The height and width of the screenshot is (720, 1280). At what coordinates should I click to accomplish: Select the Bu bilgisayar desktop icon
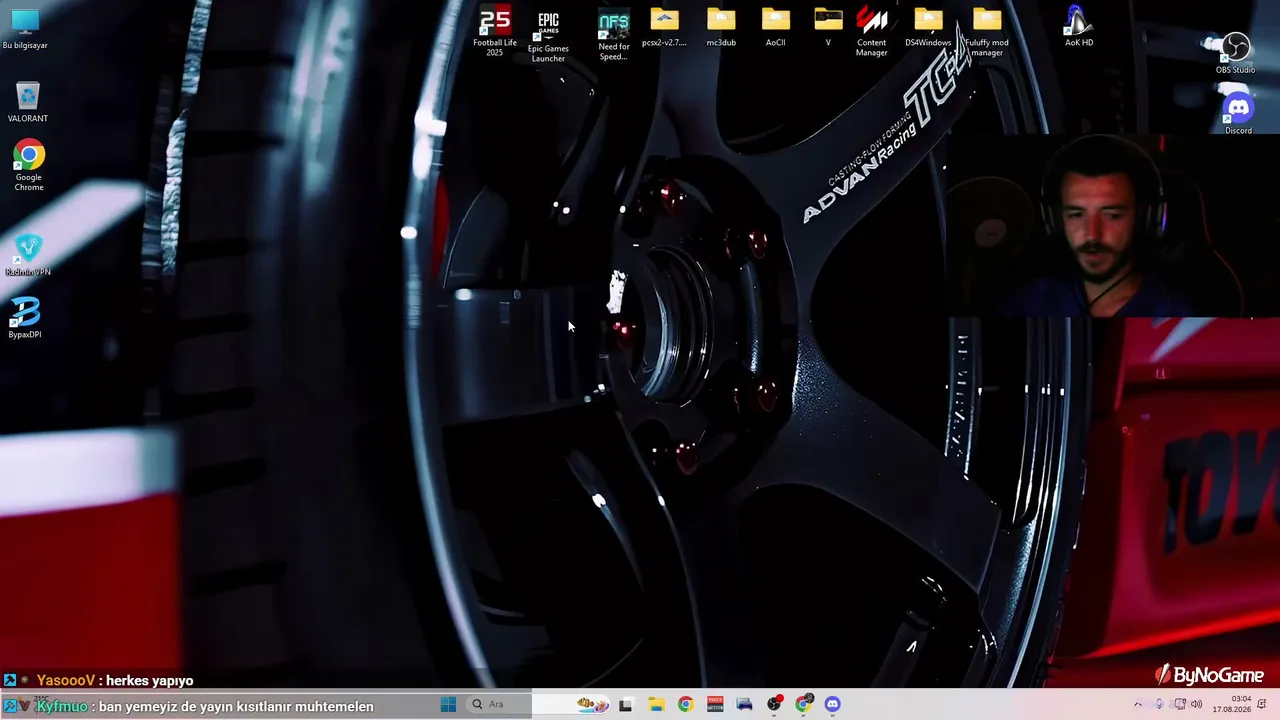coord(25,29)
